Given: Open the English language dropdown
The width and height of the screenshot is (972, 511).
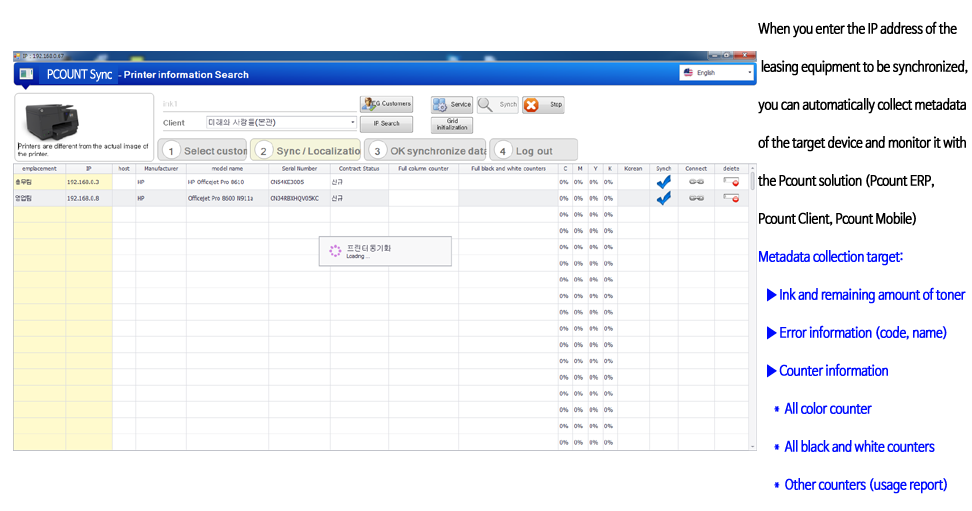Looking at the screenshot, I should (716, 73).
